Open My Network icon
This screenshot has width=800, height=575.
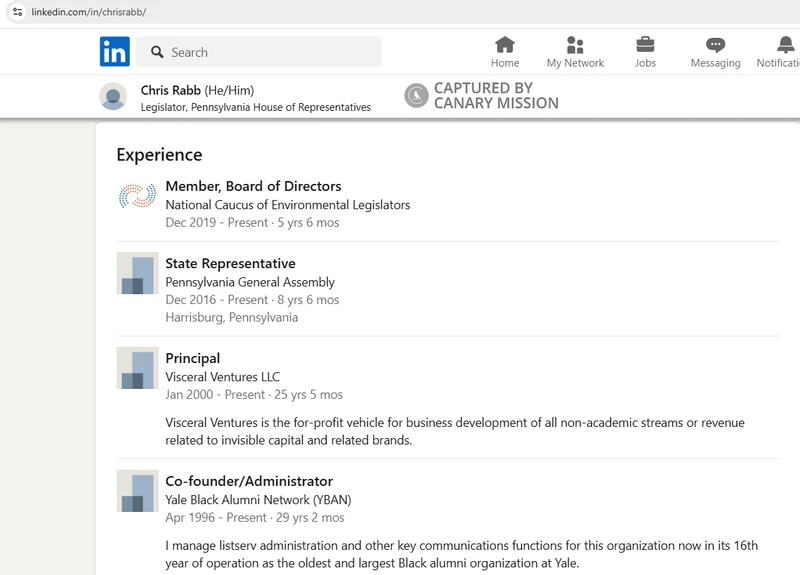575,45
